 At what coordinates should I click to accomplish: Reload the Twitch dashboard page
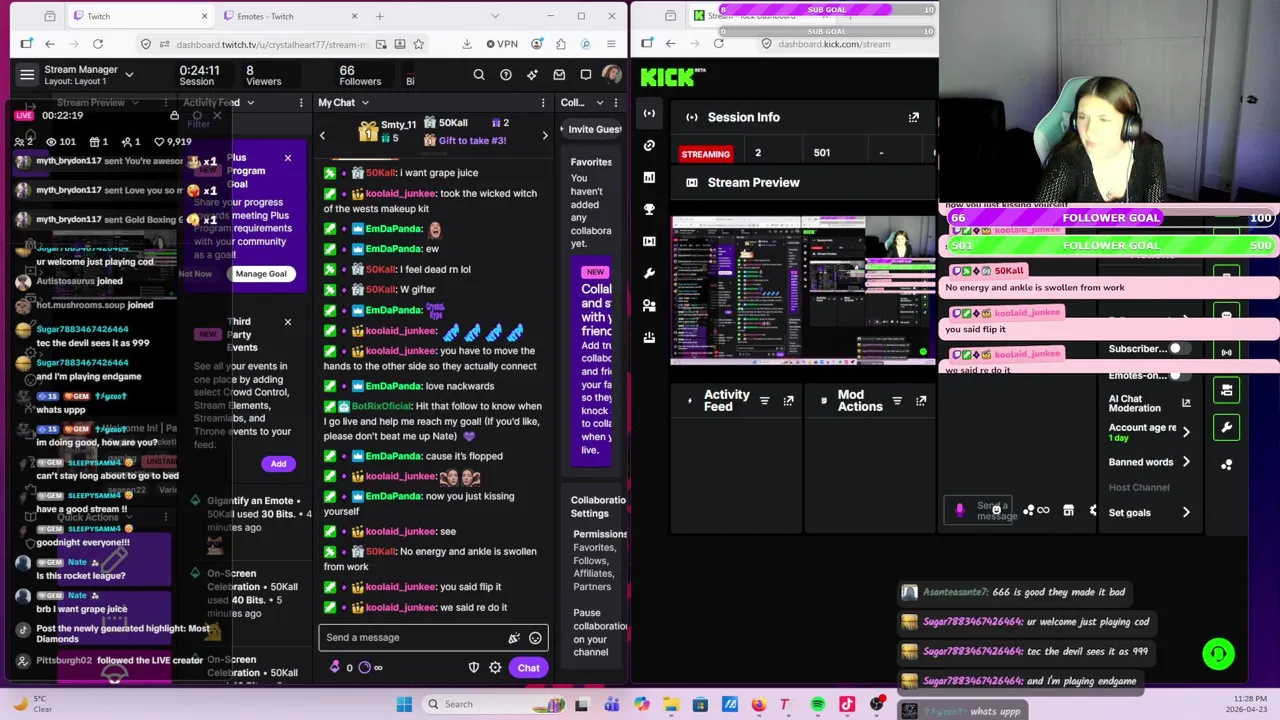click(98, 44)
